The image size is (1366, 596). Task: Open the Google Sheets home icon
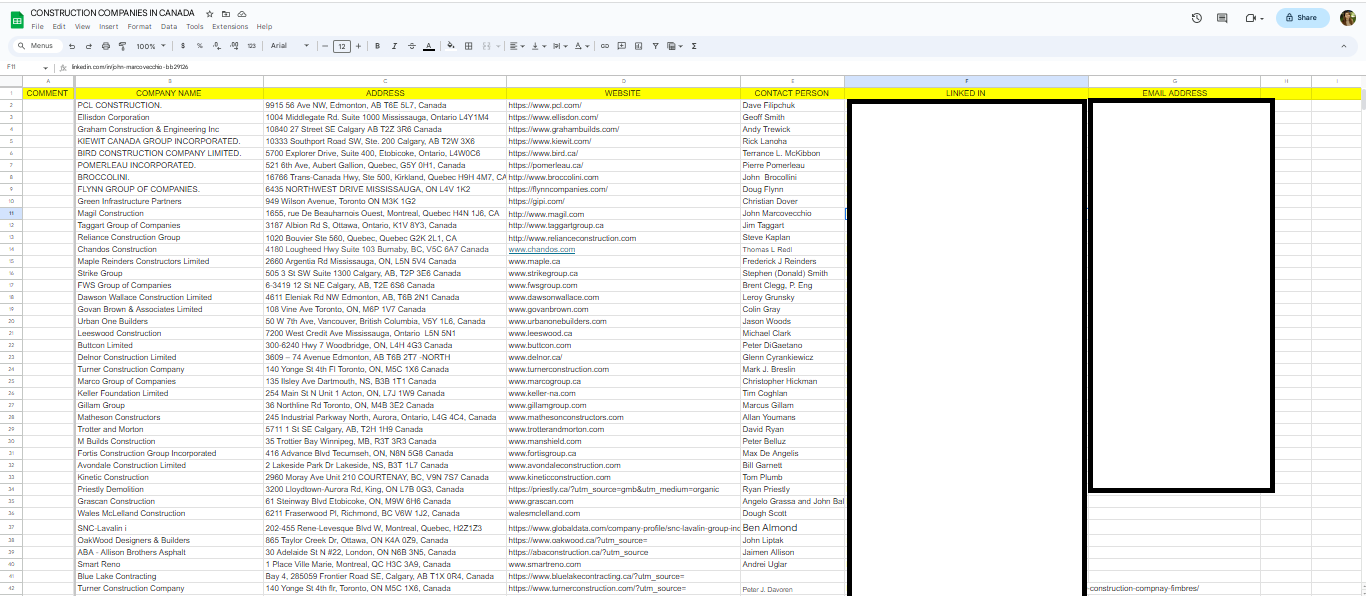click(x=16, y=19)
